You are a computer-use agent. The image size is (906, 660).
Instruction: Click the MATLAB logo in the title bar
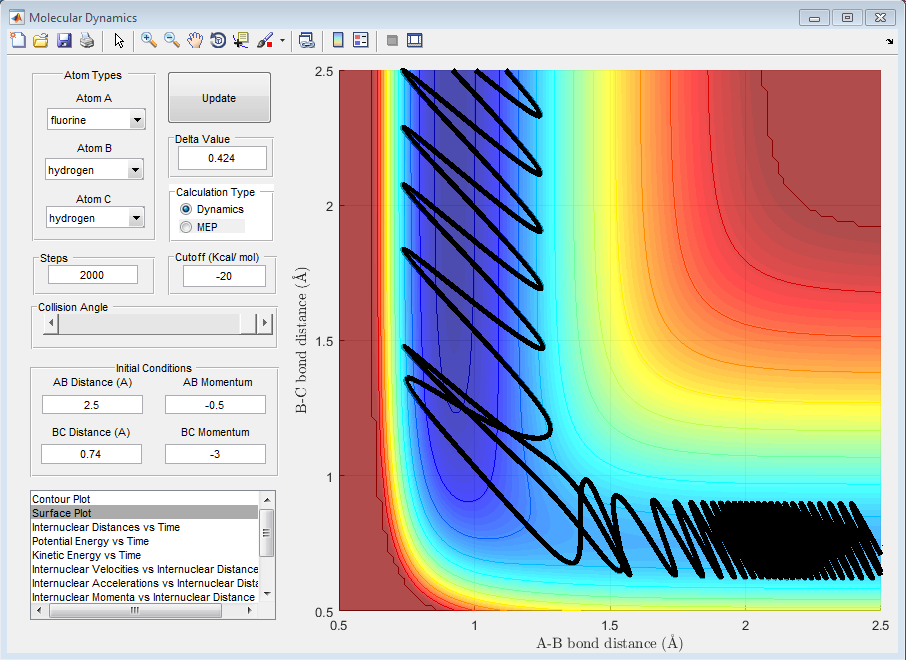pos(17,17)
